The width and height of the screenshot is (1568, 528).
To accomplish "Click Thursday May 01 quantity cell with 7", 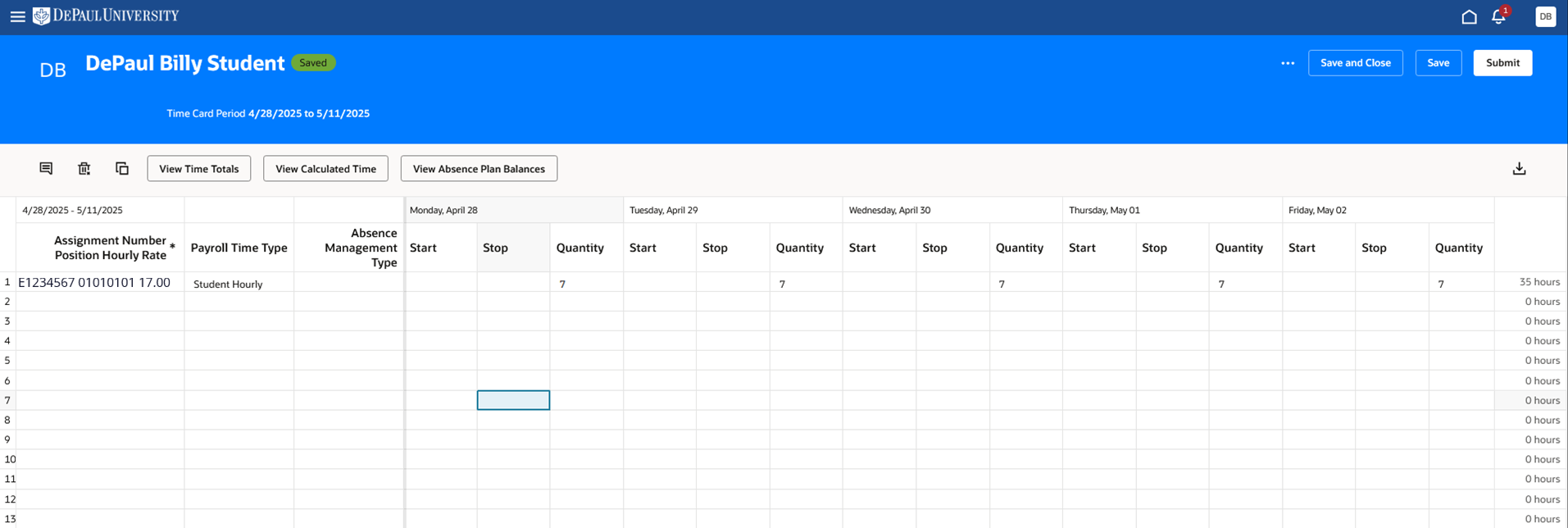I will [x=1245, y=283].
